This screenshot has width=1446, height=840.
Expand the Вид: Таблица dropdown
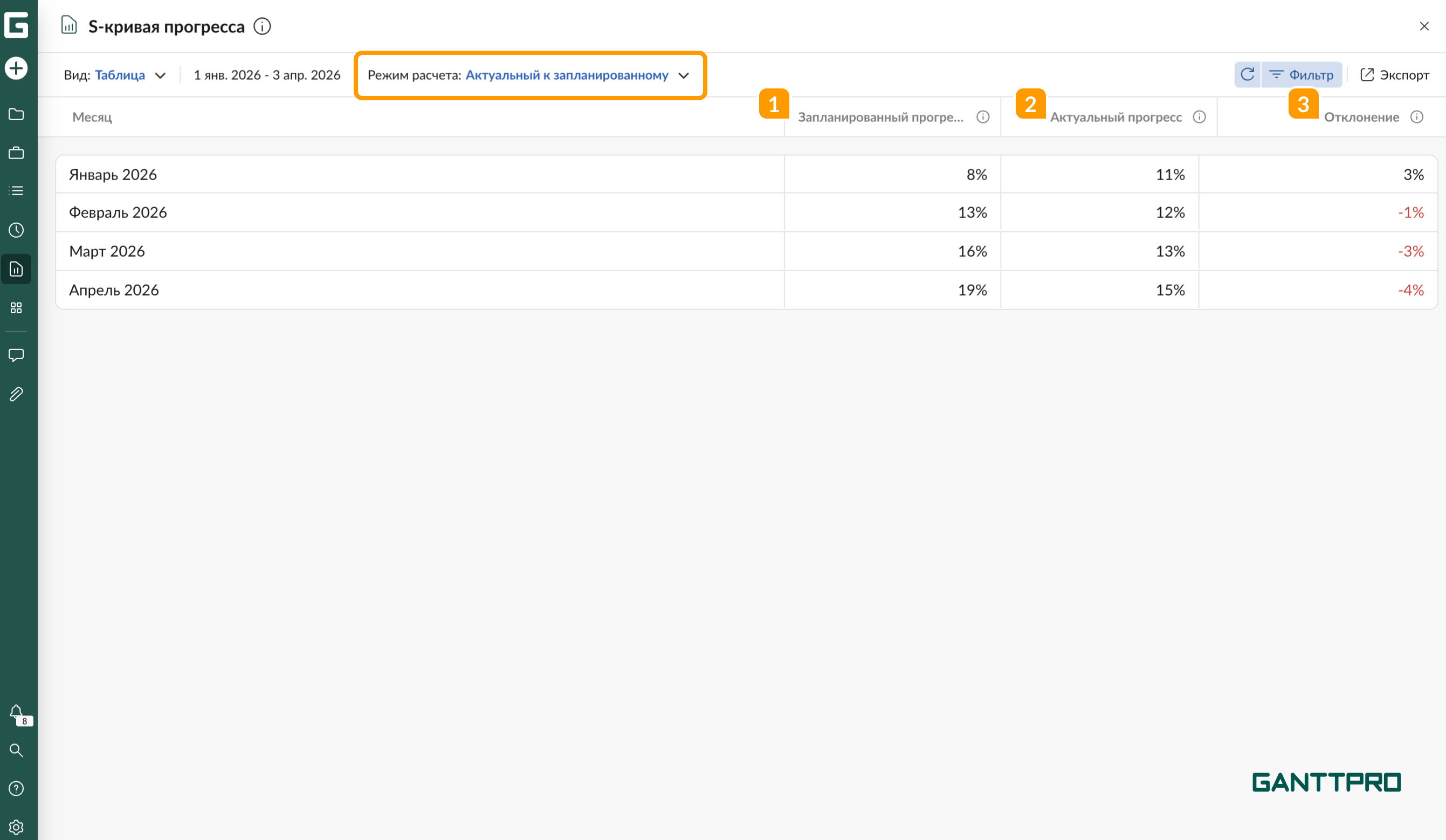pyautogui.click(x=114, y=75)
